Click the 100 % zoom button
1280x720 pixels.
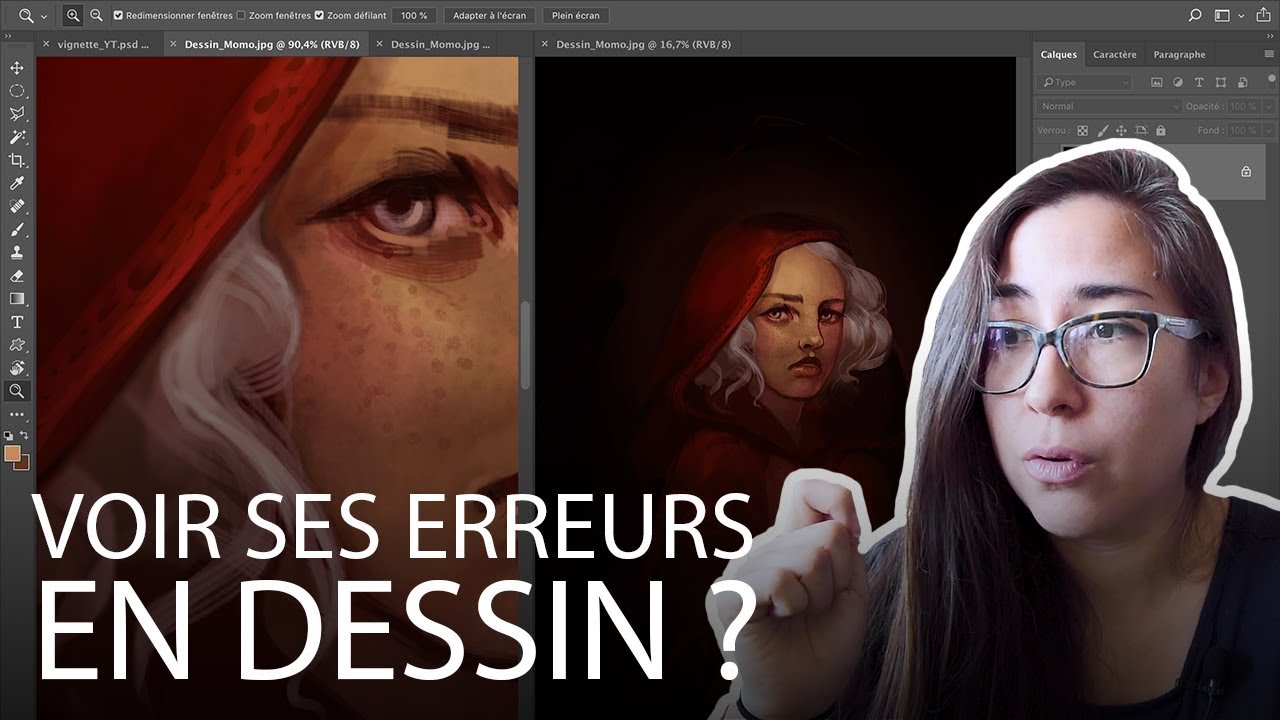pos(414,16)
